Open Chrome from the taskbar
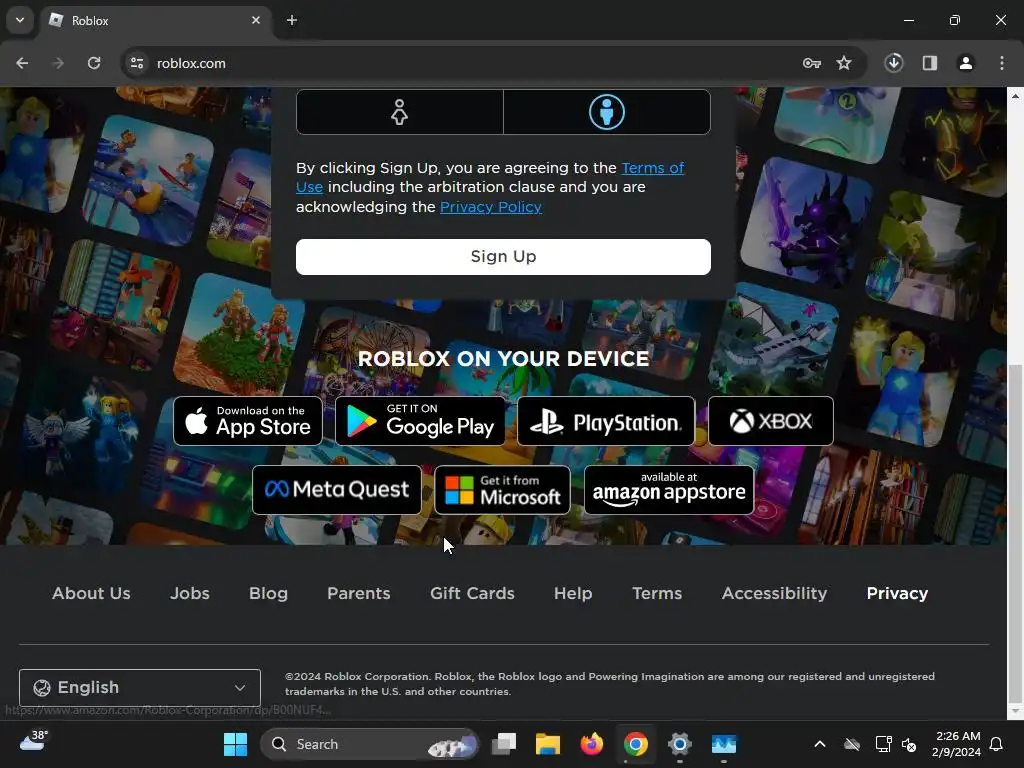This screenshot has height=768, width=1024. 635,744
